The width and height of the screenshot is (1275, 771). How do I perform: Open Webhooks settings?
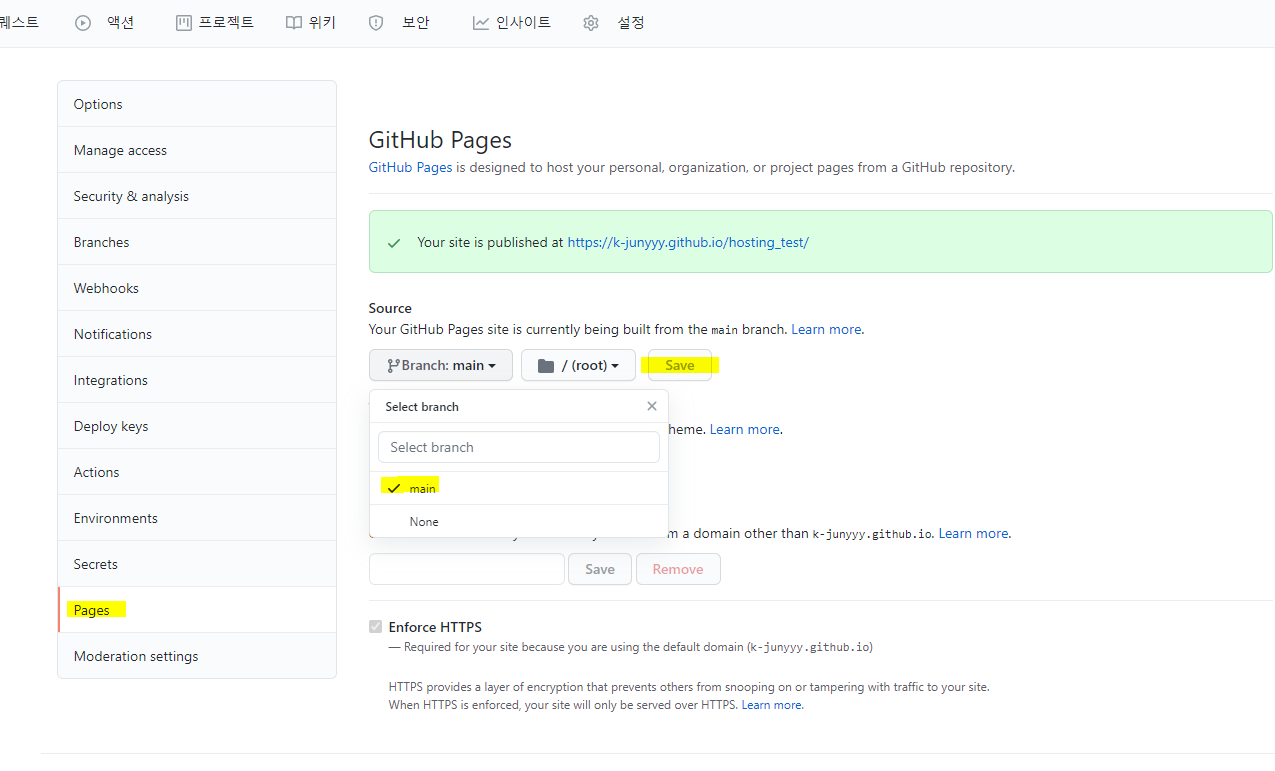point(197,288)
